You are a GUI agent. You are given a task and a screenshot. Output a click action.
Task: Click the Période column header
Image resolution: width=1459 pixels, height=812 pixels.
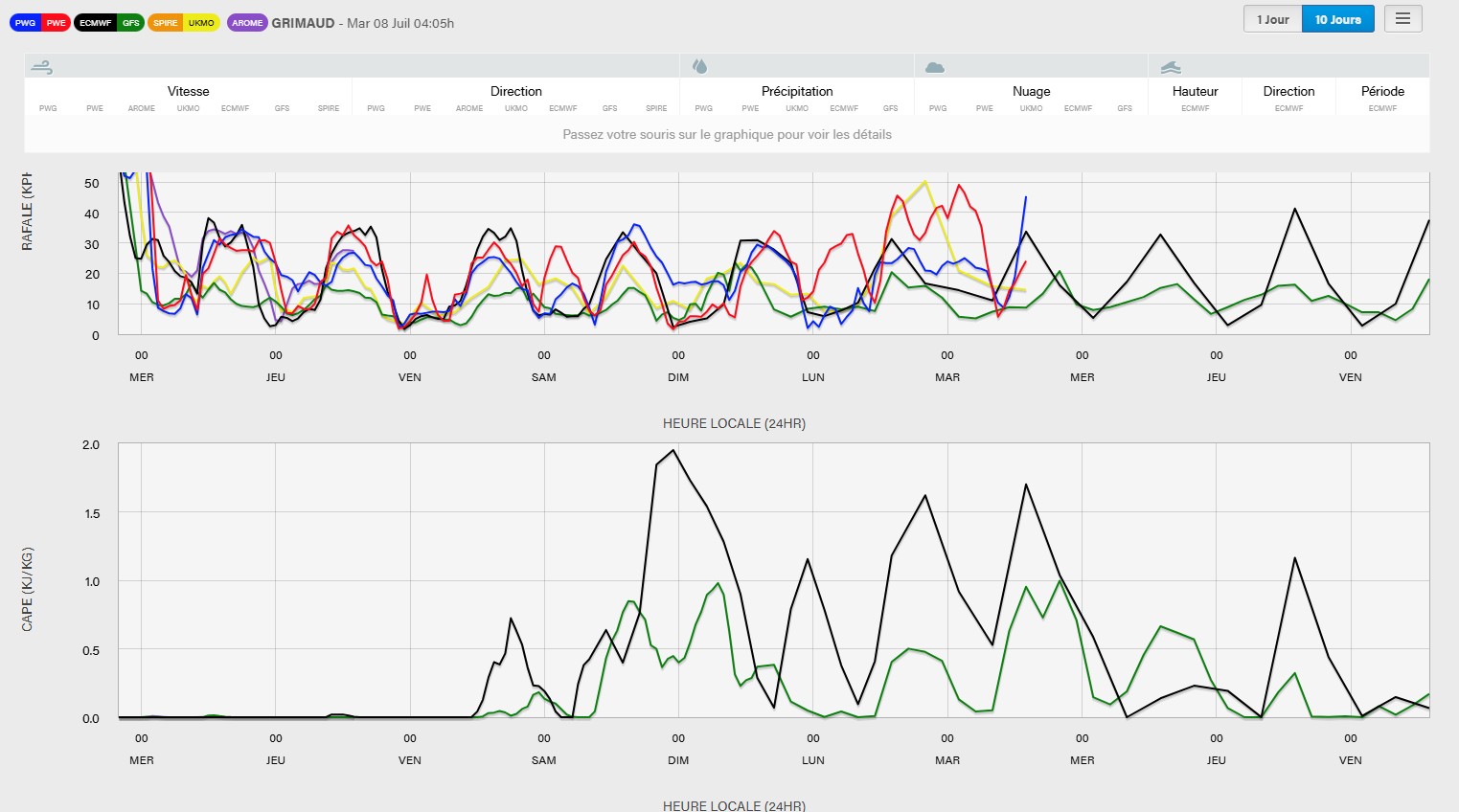[1383, 91]
